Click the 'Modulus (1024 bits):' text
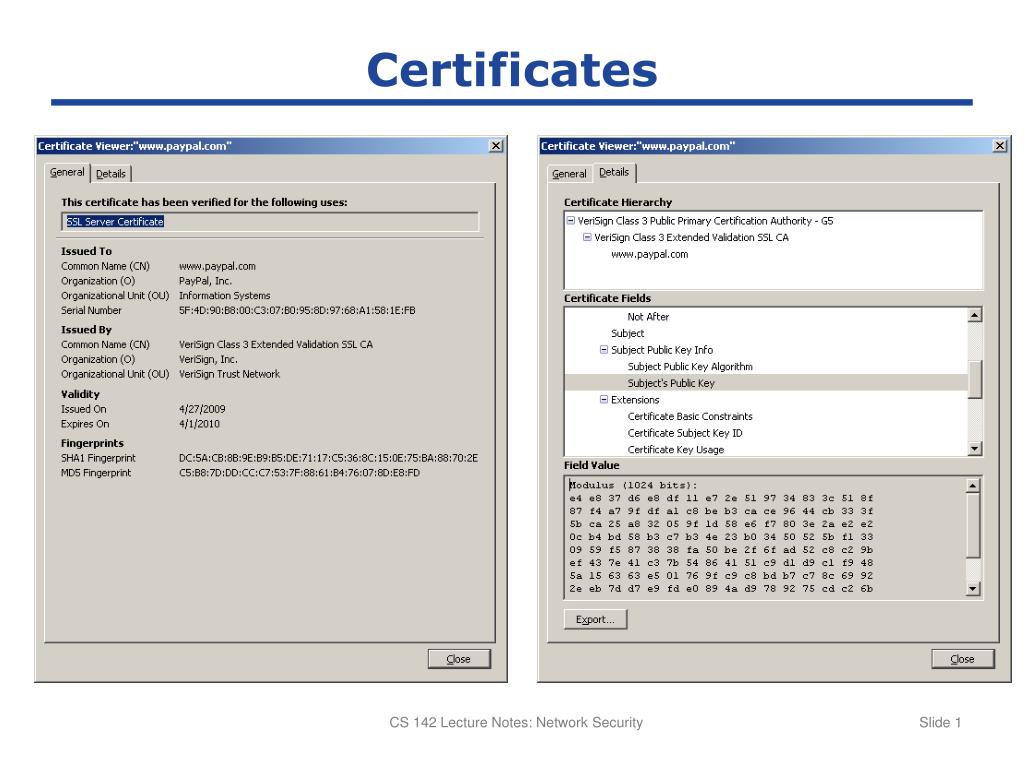Viewport: 1024px width, 768px height. pos(633,485)
